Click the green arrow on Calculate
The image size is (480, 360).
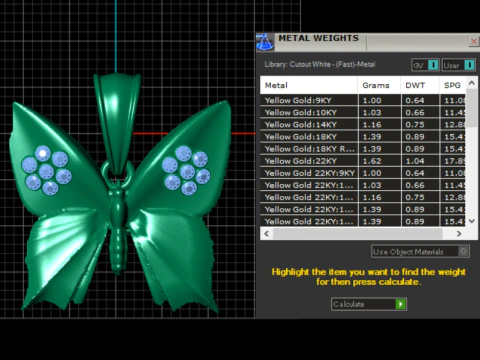[400, 304]
